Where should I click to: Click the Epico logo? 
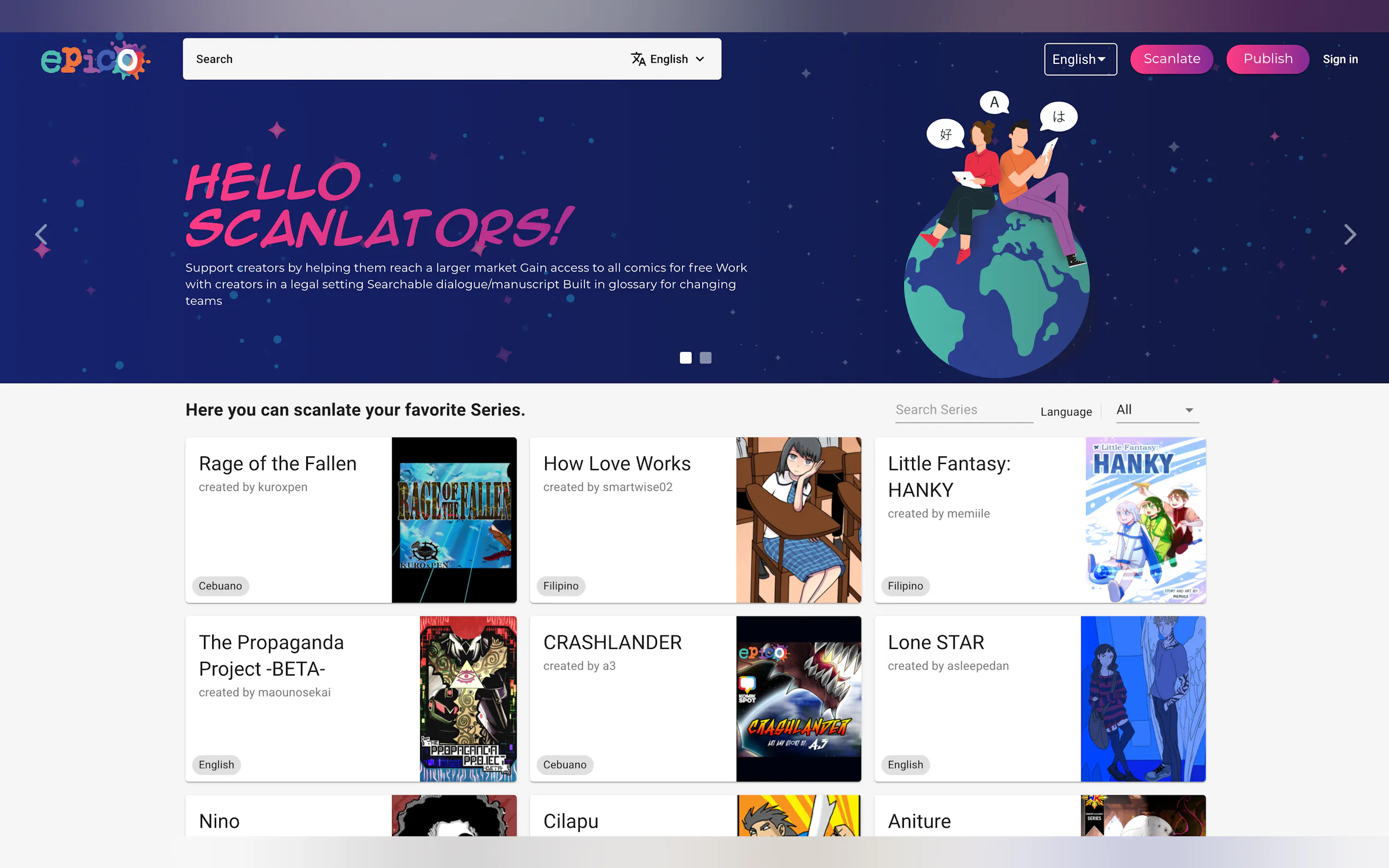coord(95,59)
